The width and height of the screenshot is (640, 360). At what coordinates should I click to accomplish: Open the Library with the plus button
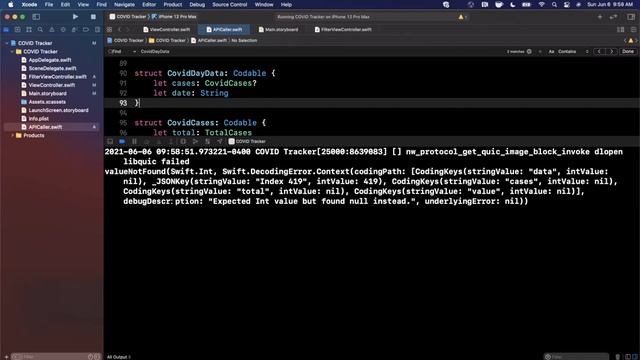[600, 17]
